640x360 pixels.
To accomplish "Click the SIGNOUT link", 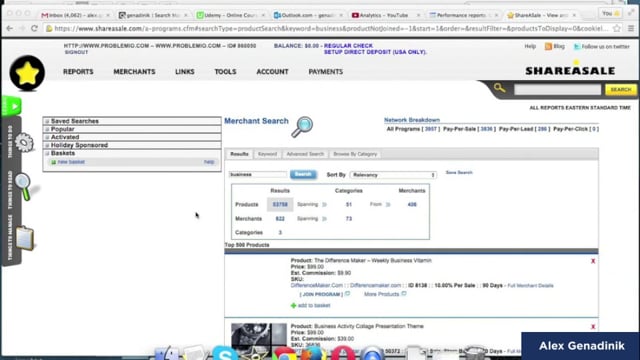I will [76, 52].
